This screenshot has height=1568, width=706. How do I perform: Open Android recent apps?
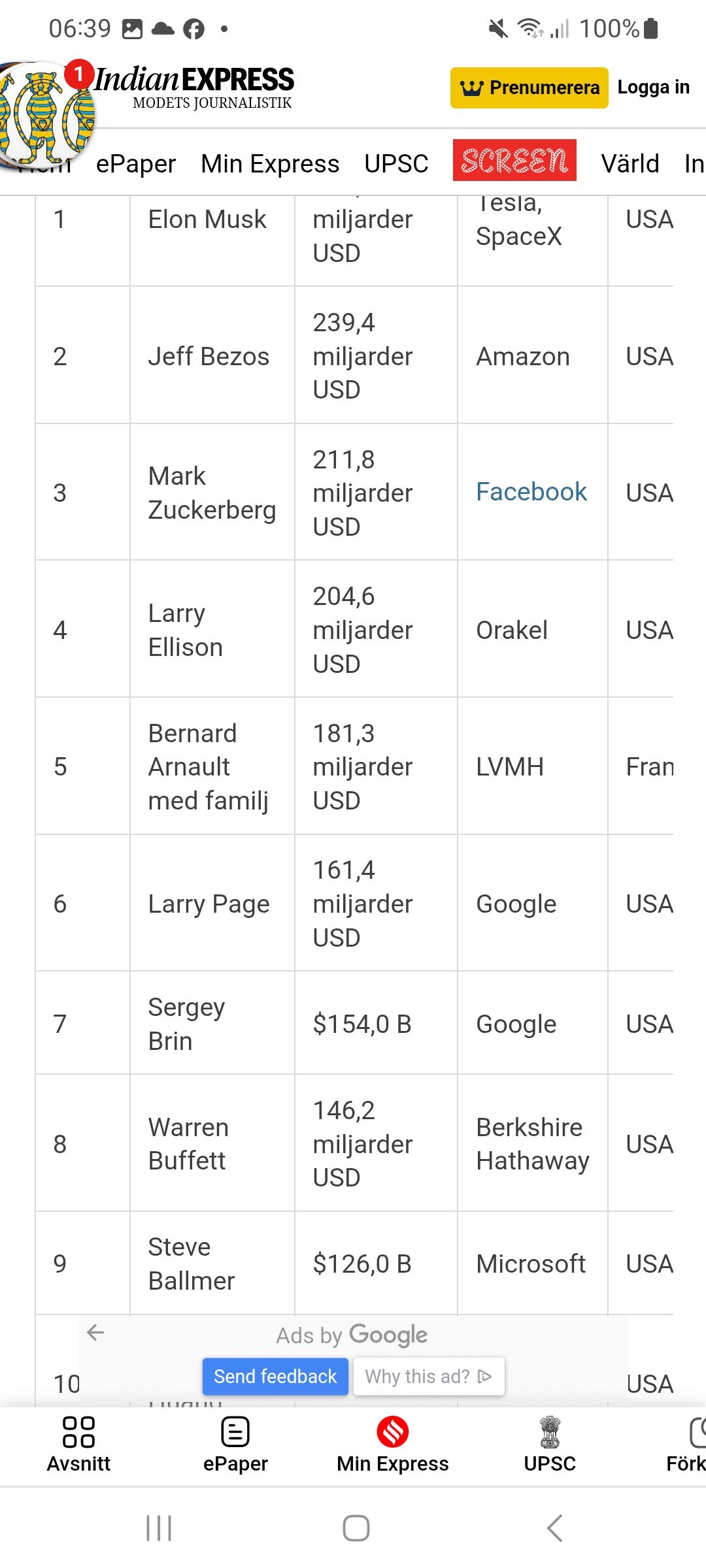click(159, 1528)
